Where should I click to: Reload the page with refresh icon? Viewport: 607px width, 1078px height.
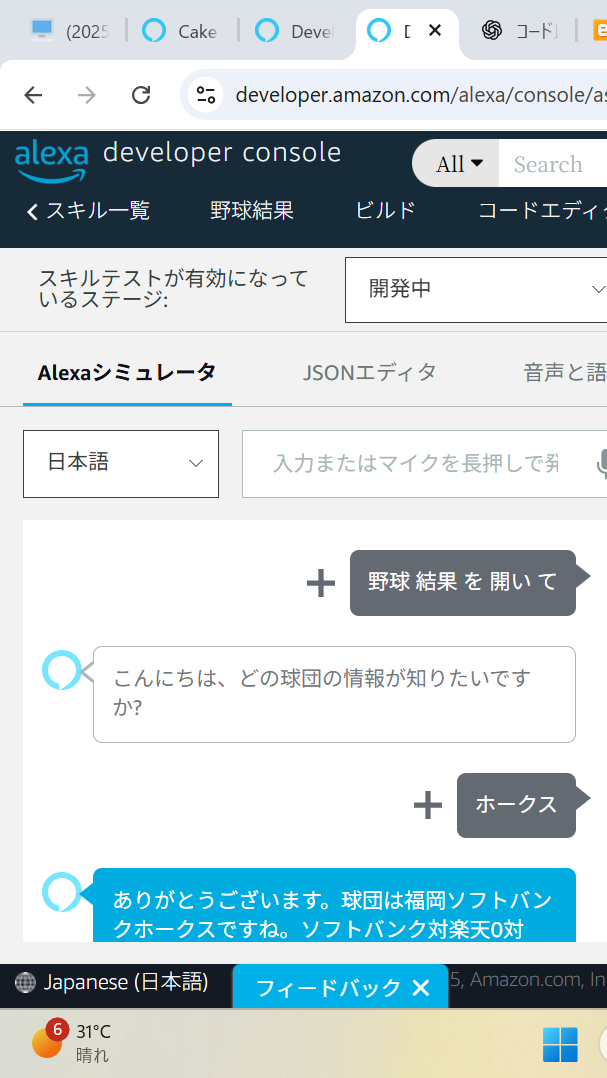pyautogui.click(x=141, y=95)
